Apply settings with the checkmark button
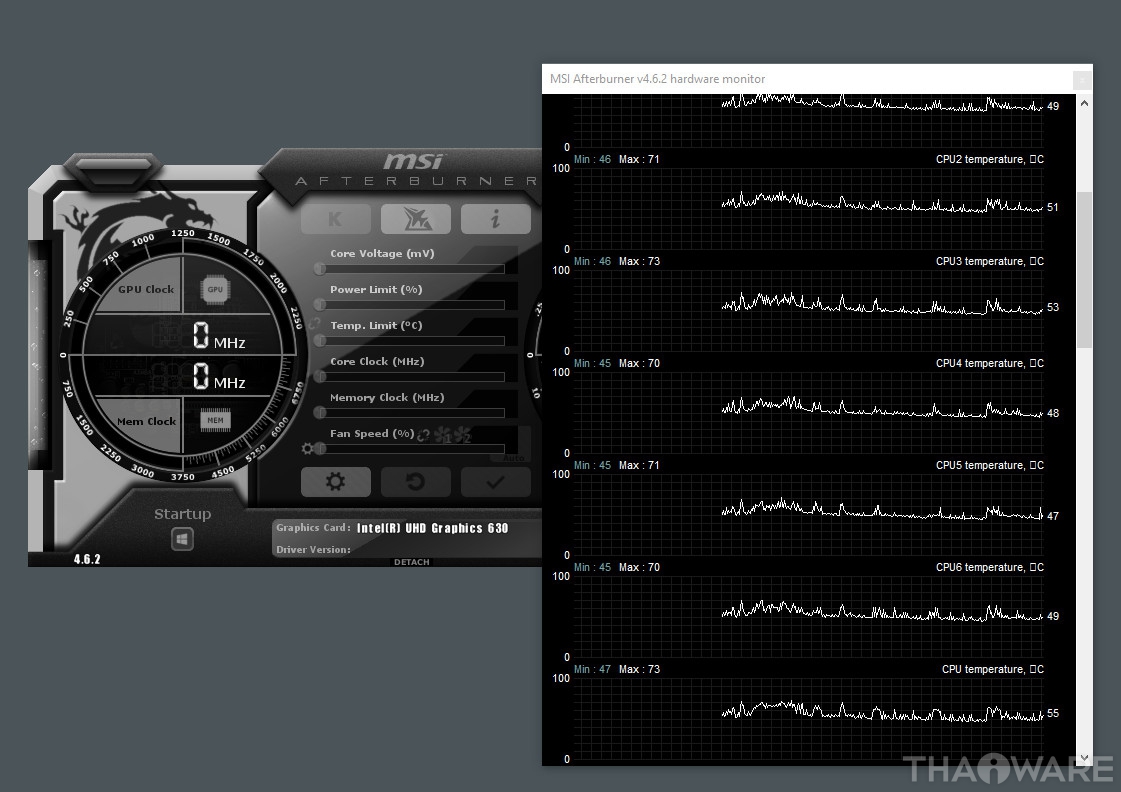The width and height of the screenshot is (1121, 792). coord(495,482)
